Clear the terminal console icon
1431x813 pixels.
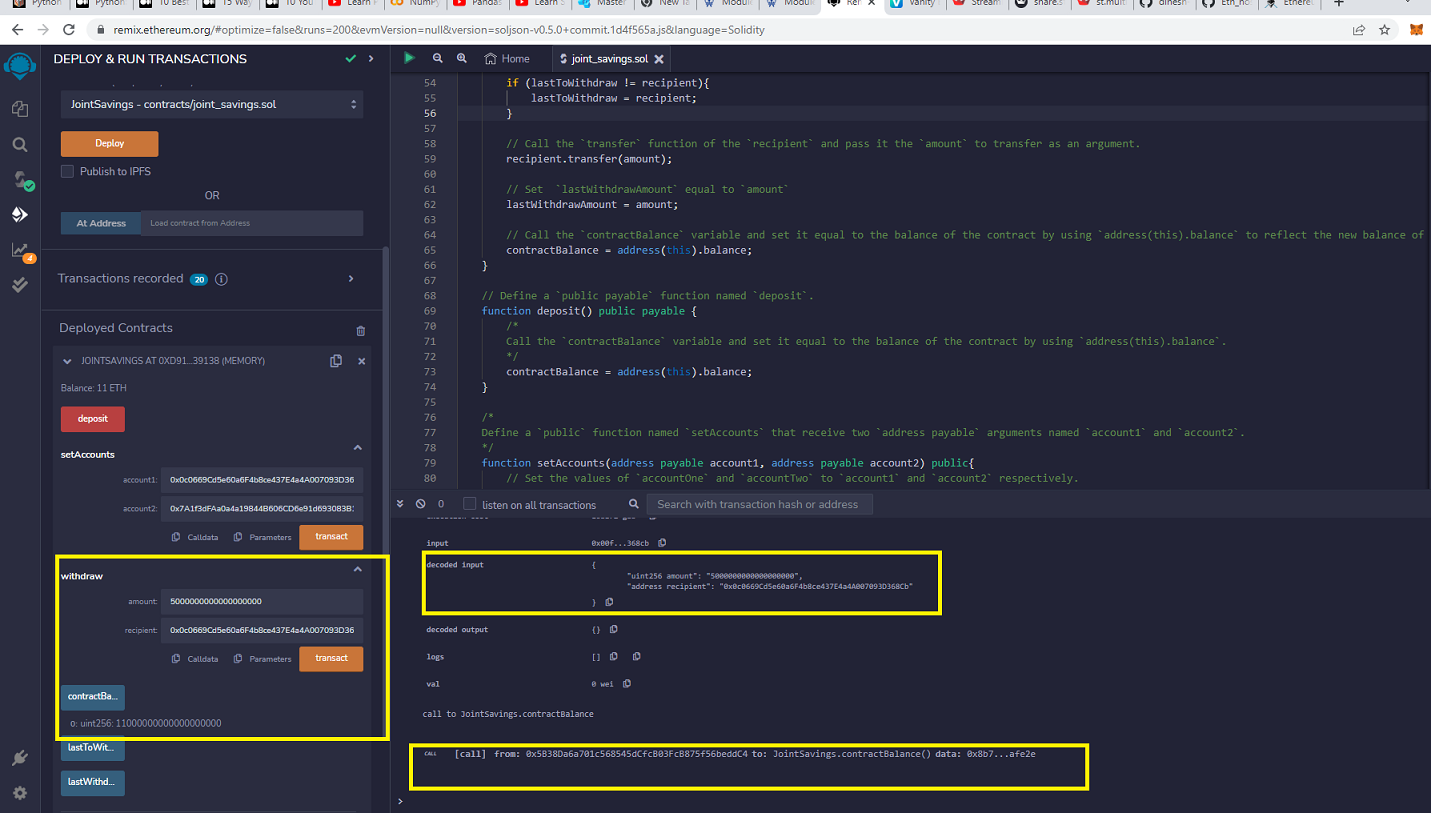coord(421,504)
